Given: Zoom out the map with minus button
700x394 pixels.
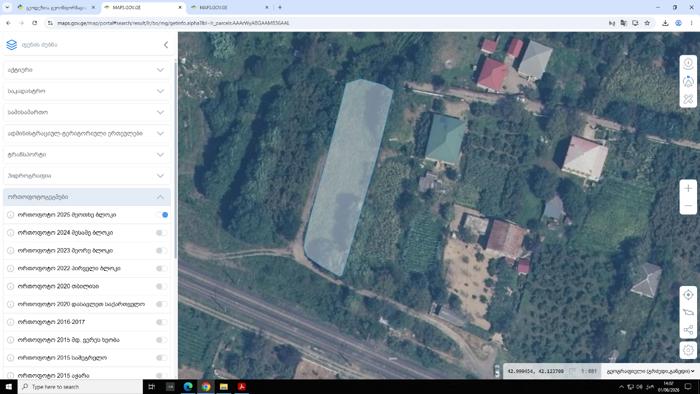Looking at the screenshot, I should [688, 206].
